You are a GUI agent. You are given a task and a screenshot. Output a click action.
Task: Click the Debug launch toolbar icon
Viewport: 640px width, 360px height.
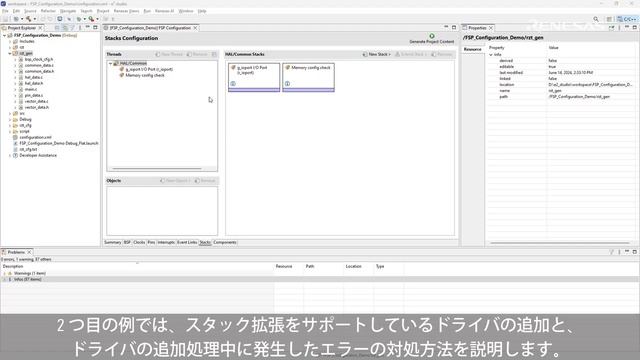79,19
